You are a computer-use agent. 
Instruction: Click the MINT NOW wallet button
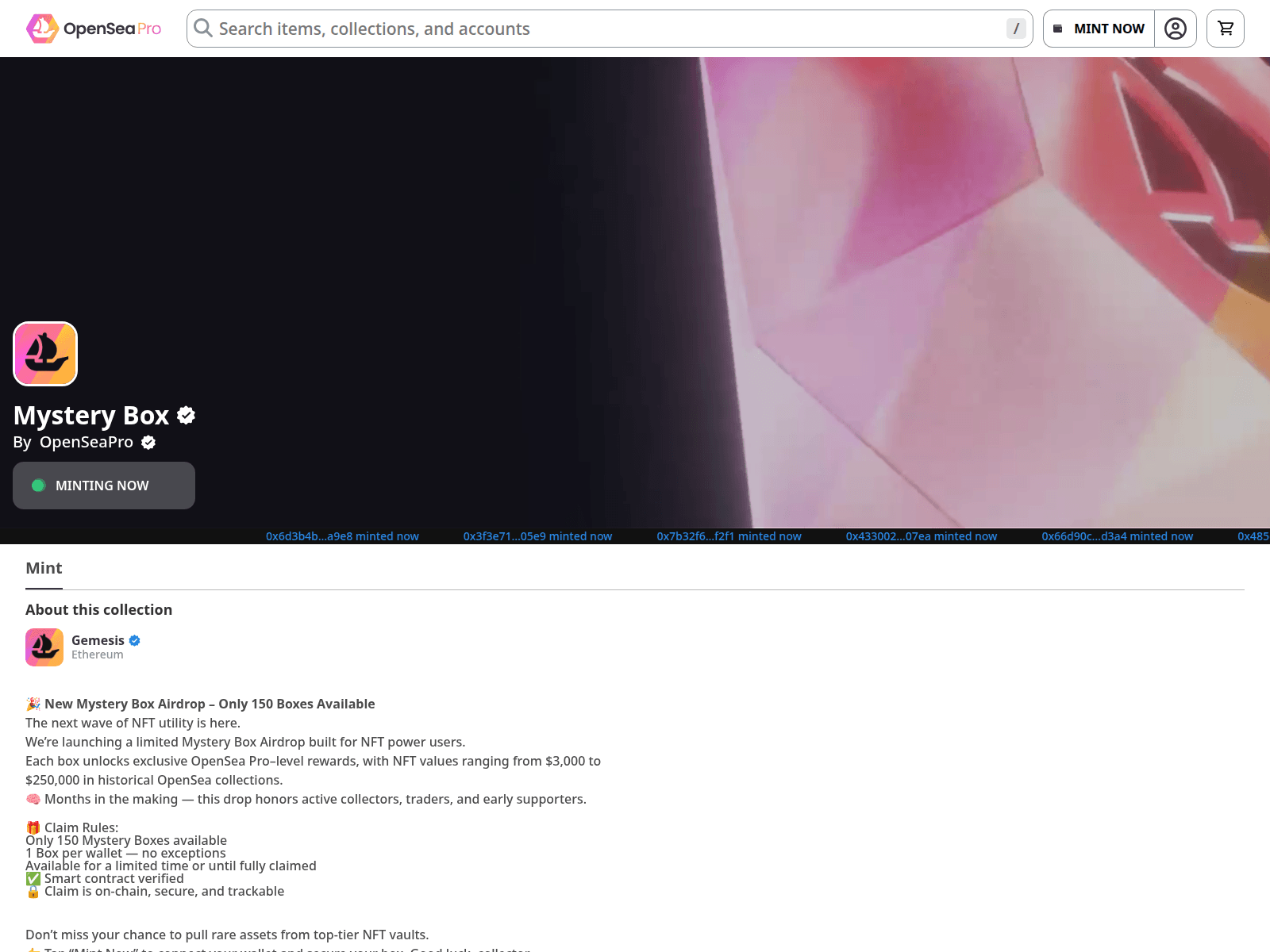1099,29
